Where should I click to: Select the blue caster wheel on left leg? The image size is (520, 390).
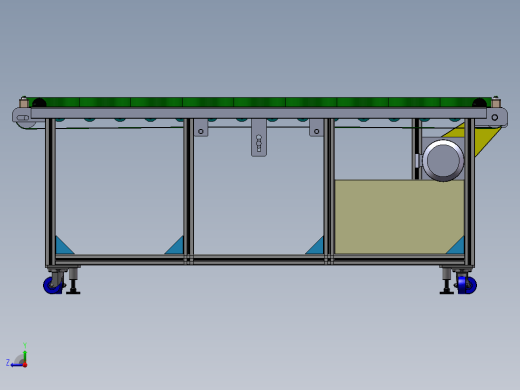[x=53, y=285]
